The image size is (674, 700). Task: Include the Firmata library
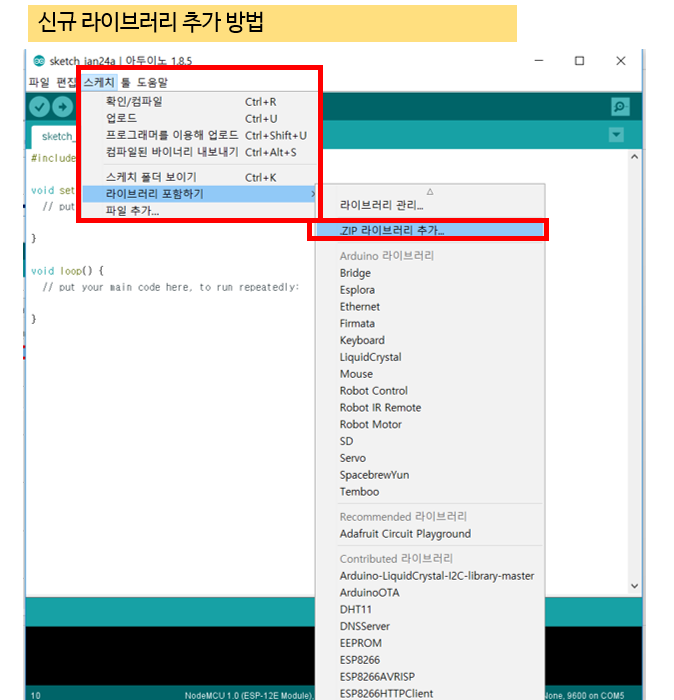click(x=430, y=324)
